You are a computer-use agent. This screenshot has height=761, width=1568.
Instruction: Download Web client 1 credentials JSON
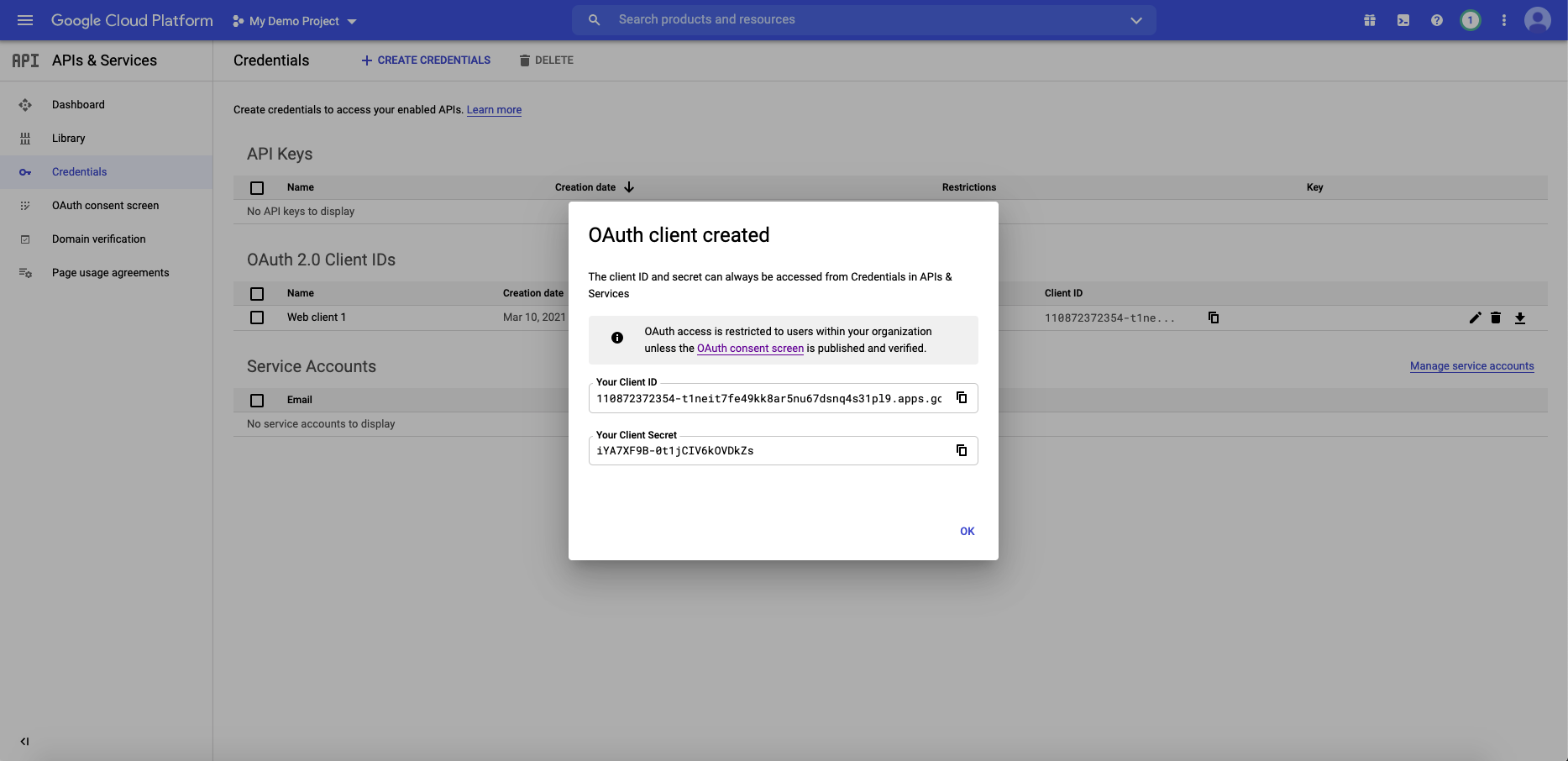[1520, 318]
